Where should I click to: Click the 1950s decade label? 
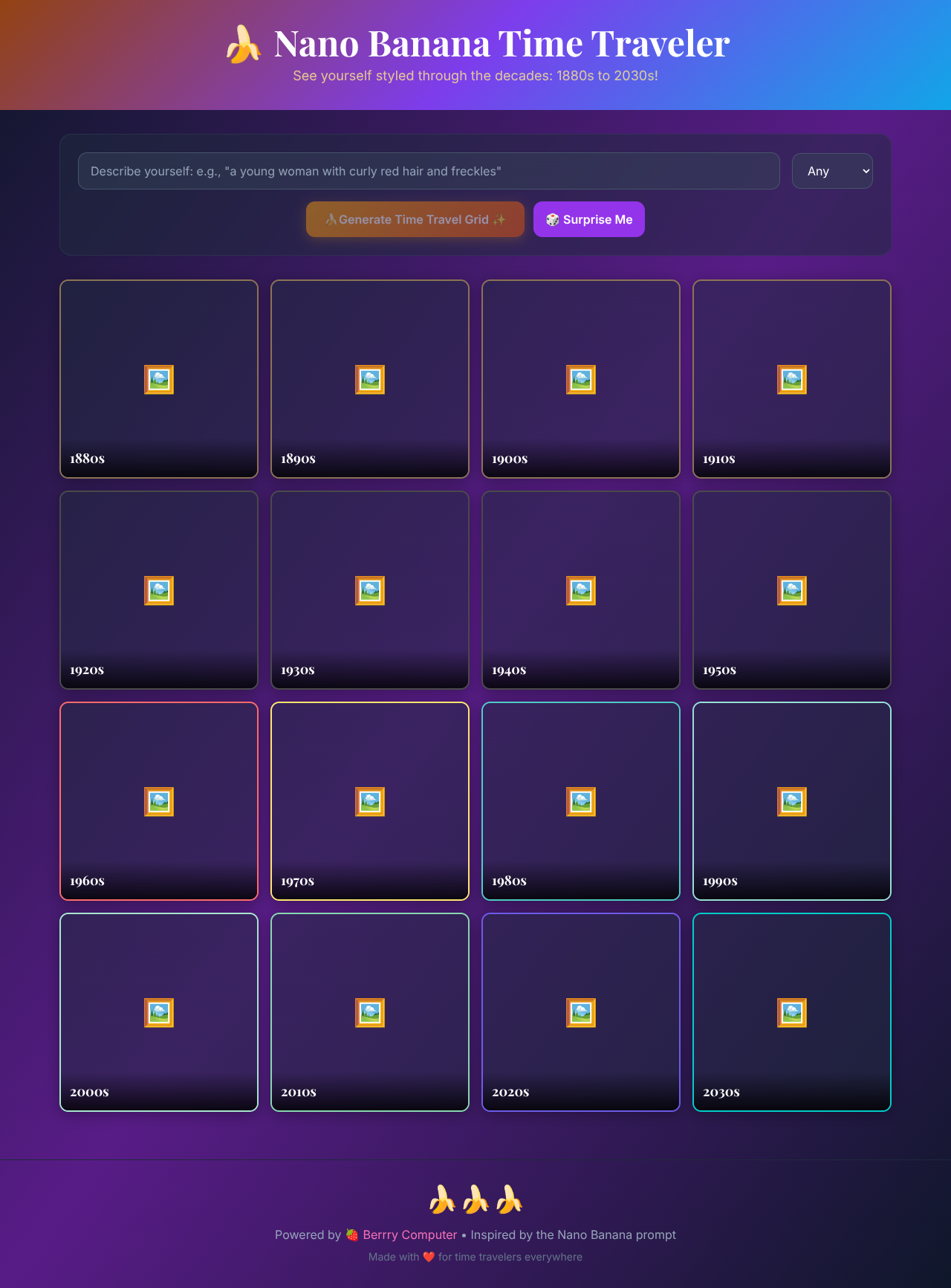coord(719,670)
